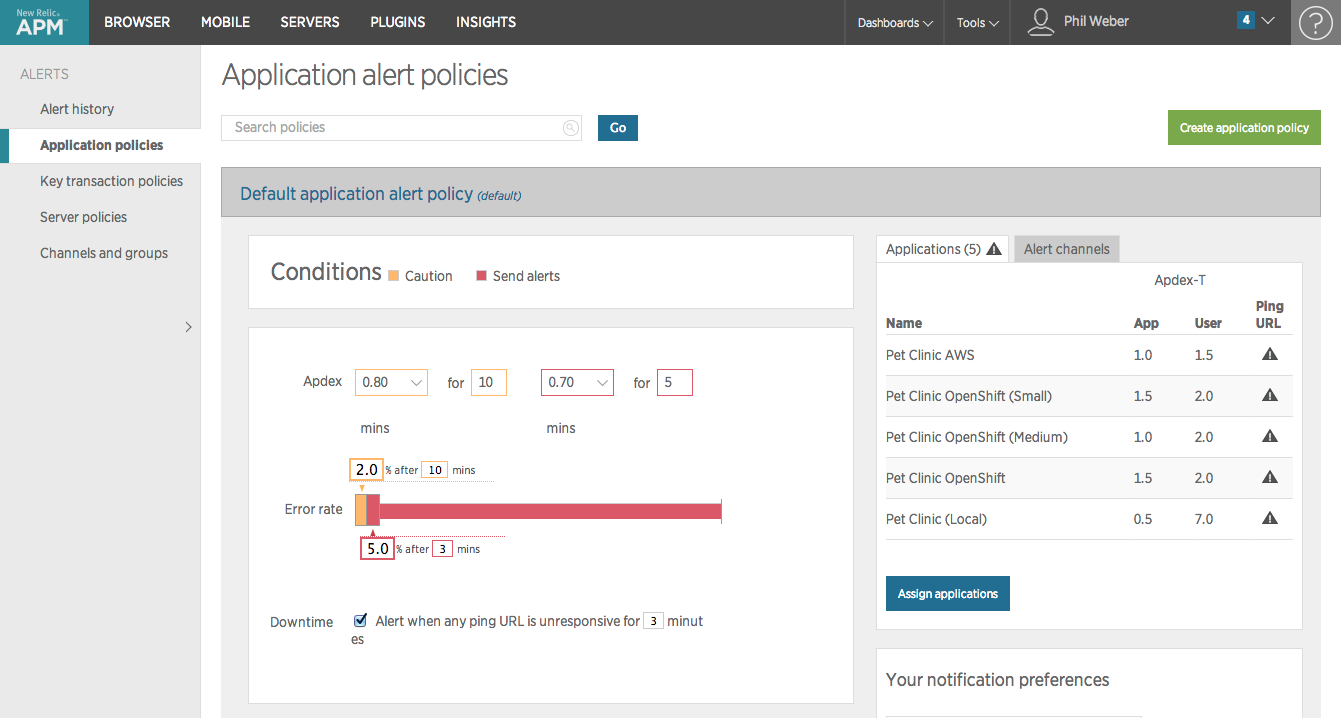
Task: Click the user avatar icon beside Phil Weber
Action: tap(1041, 22)
